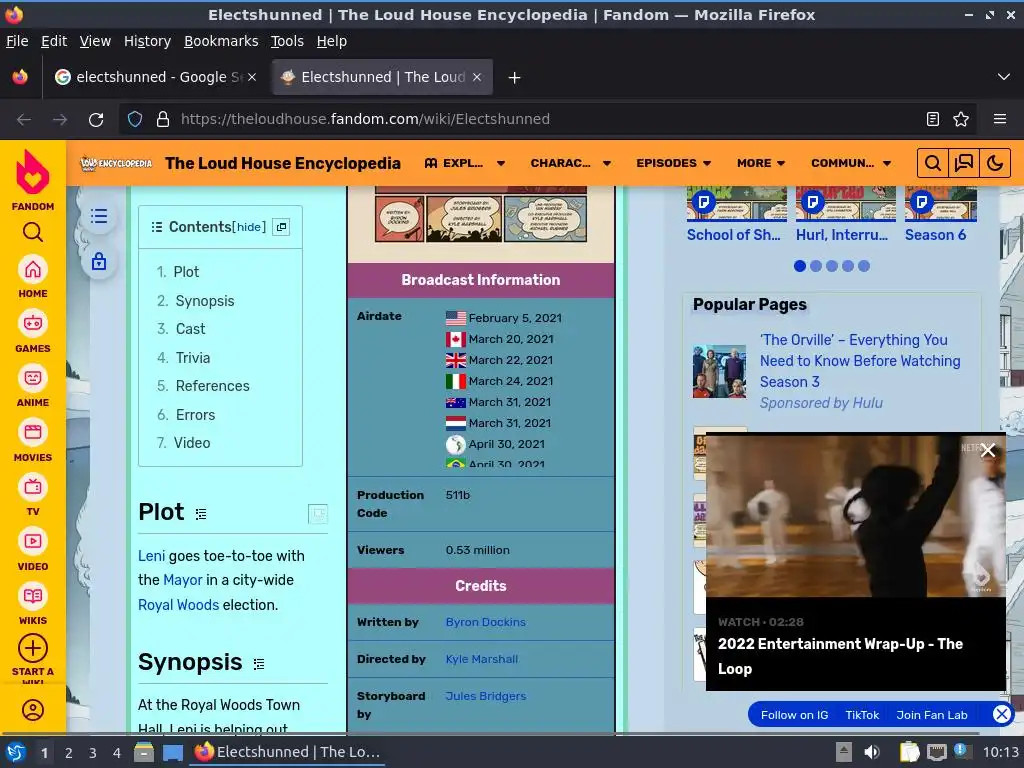Open user profile icon in sidebar

pyautogui.click(x=33, y=710)
